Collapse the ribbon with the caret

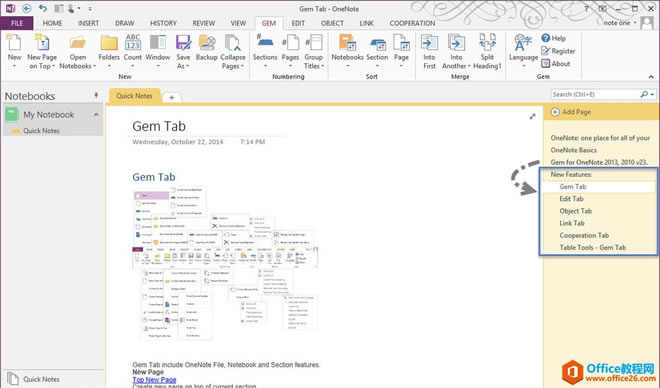click(x=651, y=77)
